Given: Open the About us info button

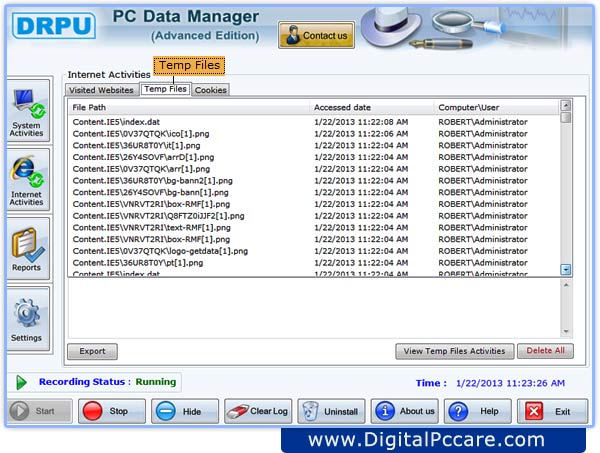Looking at the screenshot, I should click(404, 411).
